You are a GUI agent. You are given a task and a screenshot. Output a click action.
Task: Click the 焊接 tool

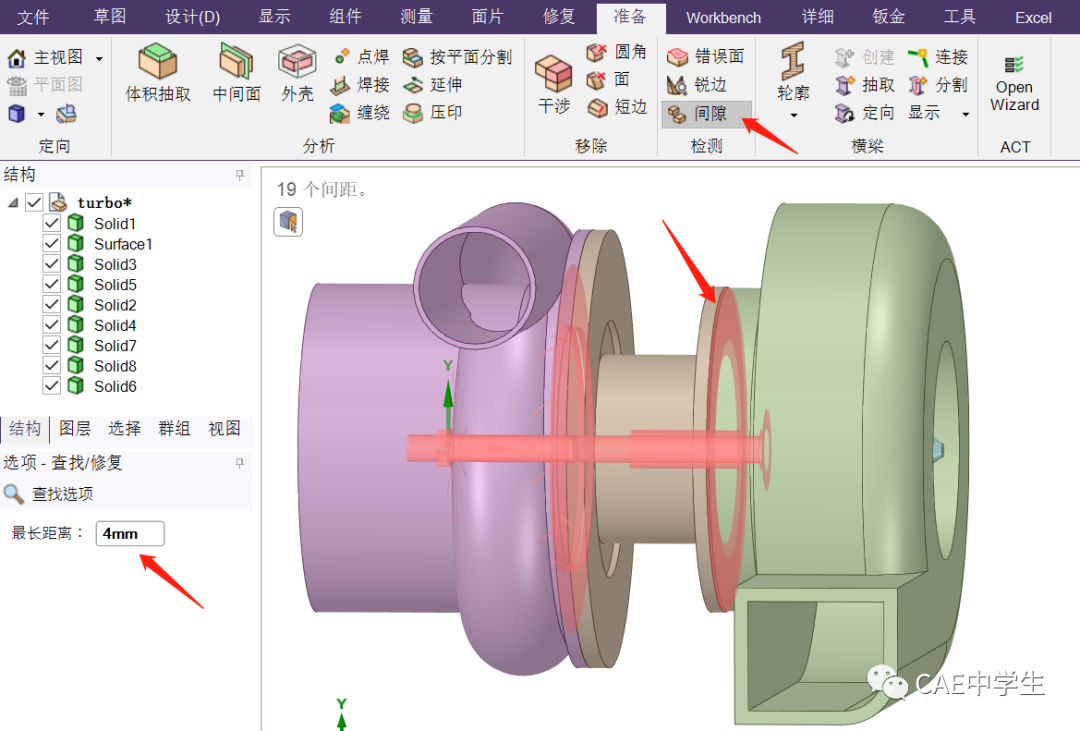click(360, 85)
